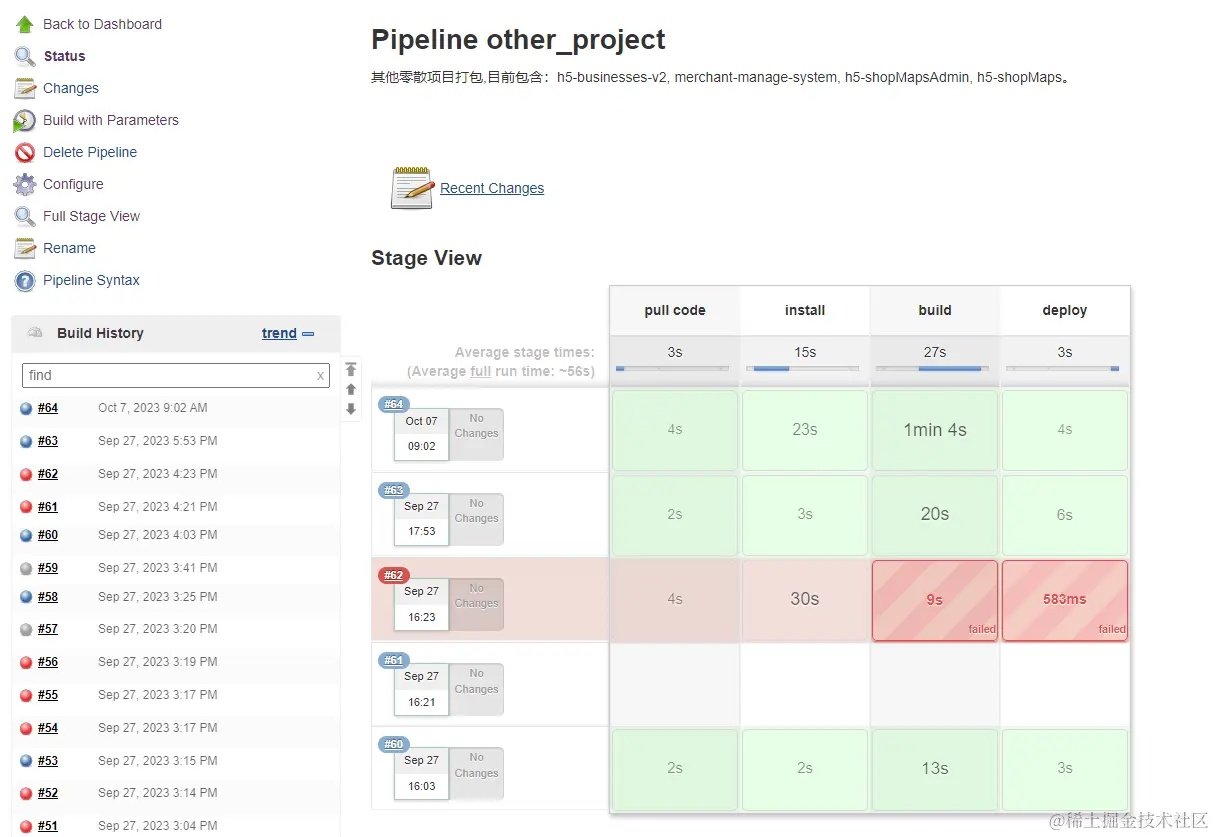Collapse the Build History trend toggle

[x=308, y=334]
